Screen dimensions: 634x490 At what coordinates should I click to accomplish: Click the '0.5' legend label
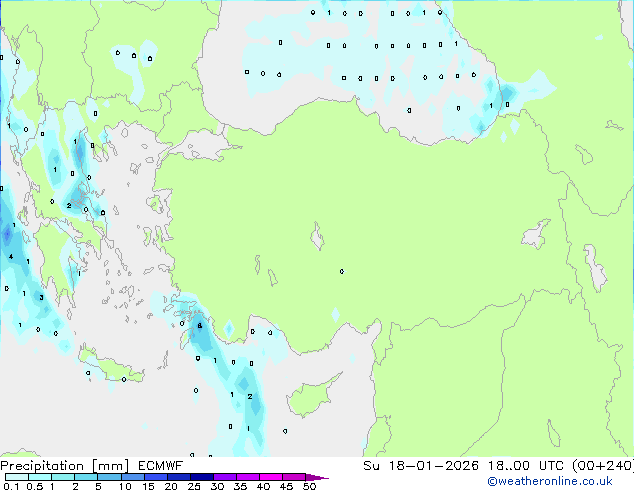pos(35,486)
